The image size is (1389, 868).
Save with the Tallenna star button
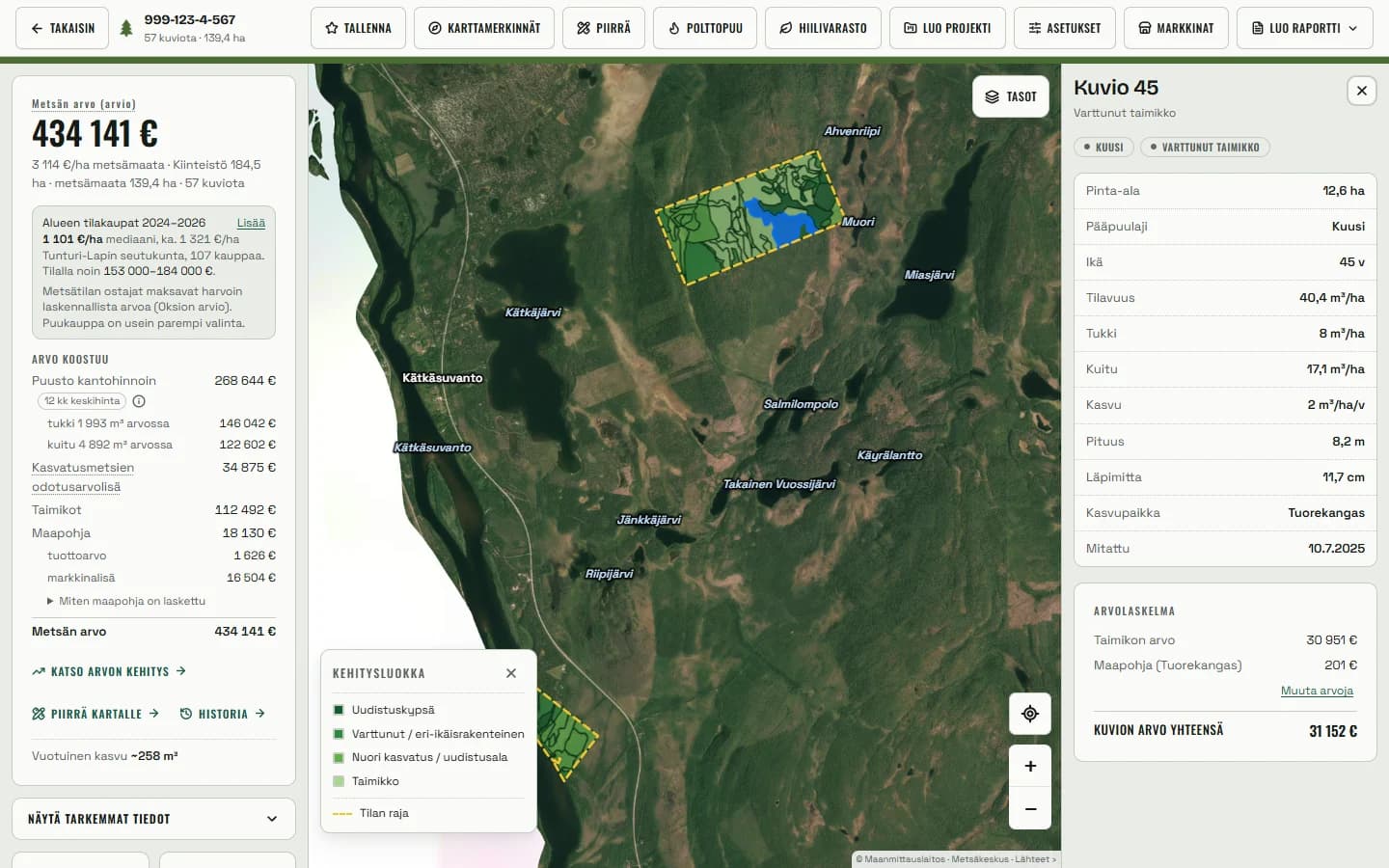tap(358, 28)
